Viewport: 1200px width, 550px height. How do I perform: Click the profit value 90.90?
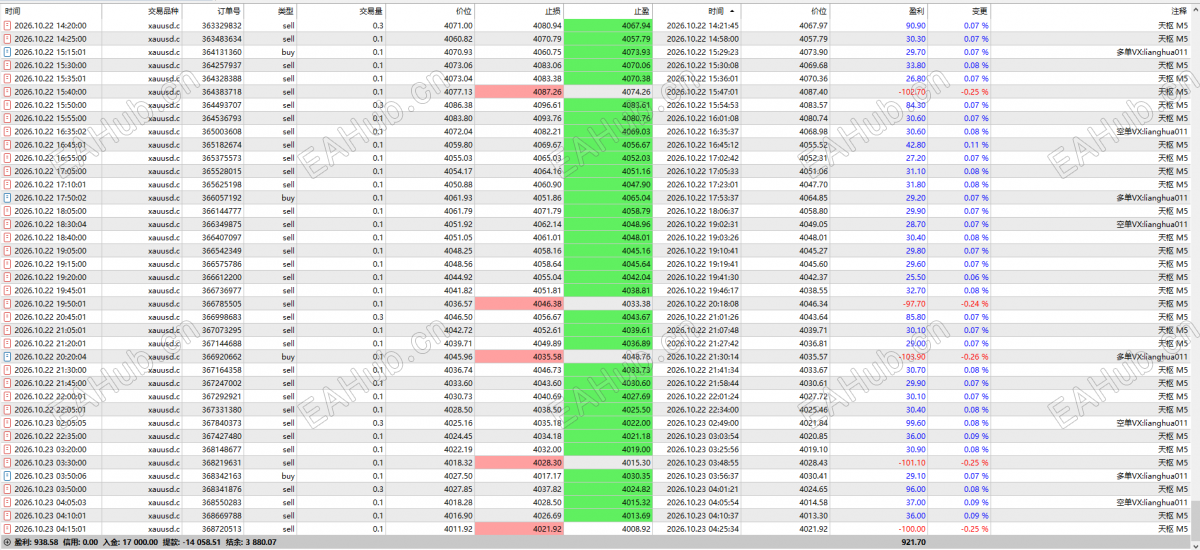(x=915, y=25)
